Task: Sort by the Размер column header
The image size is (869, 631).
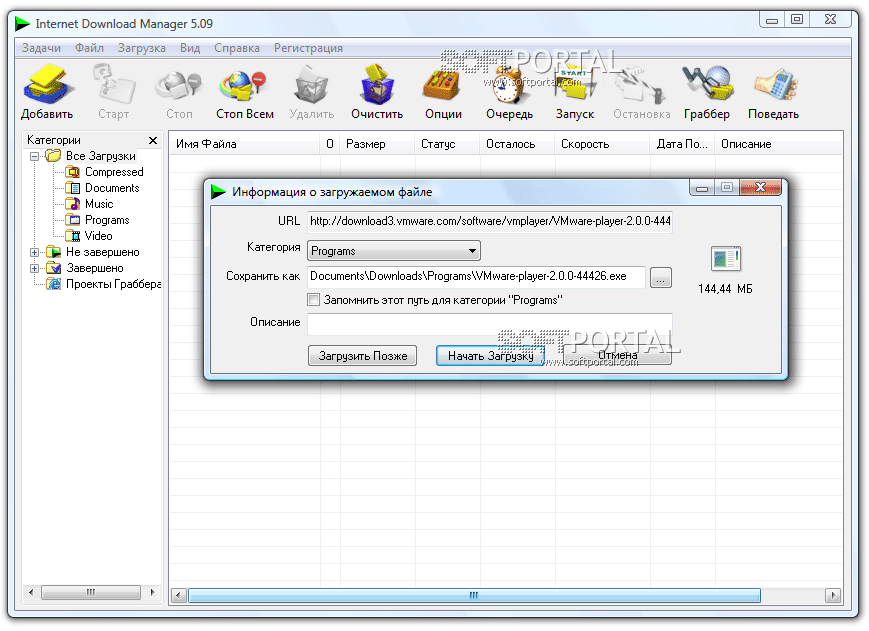Action: point(377,144)
